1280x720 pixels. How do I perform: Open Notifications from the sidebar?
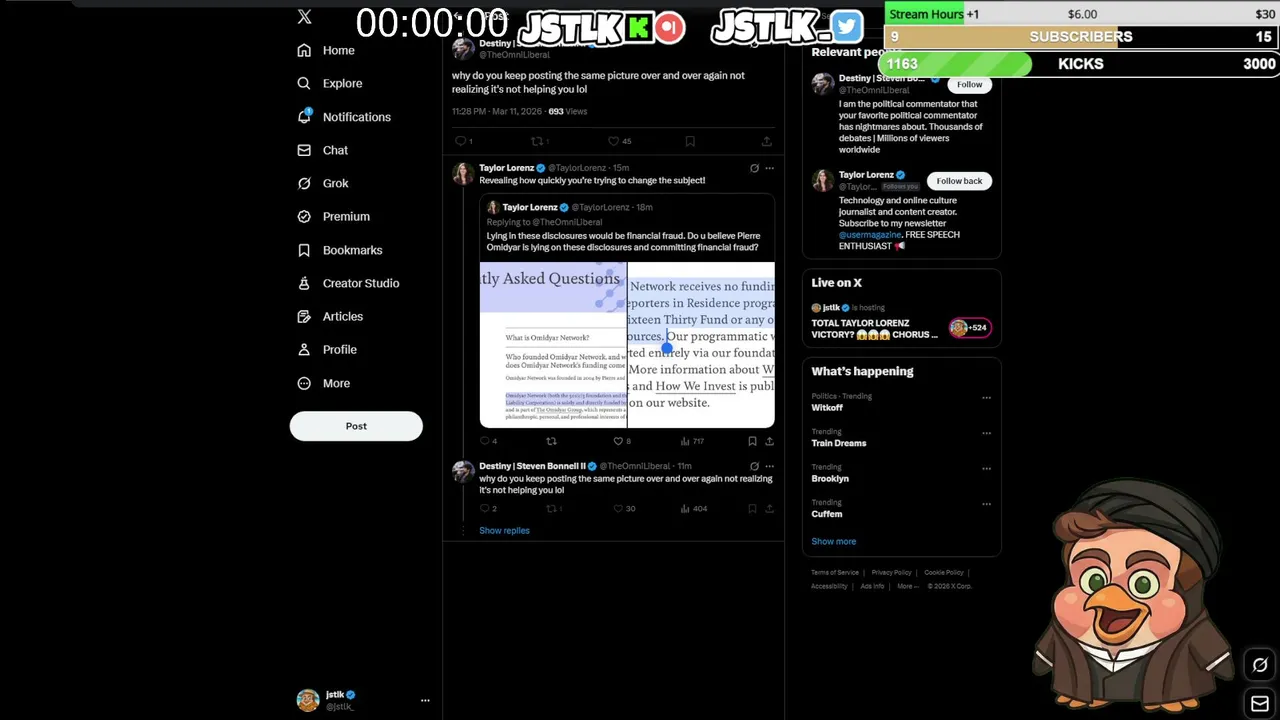click(344, 117)
